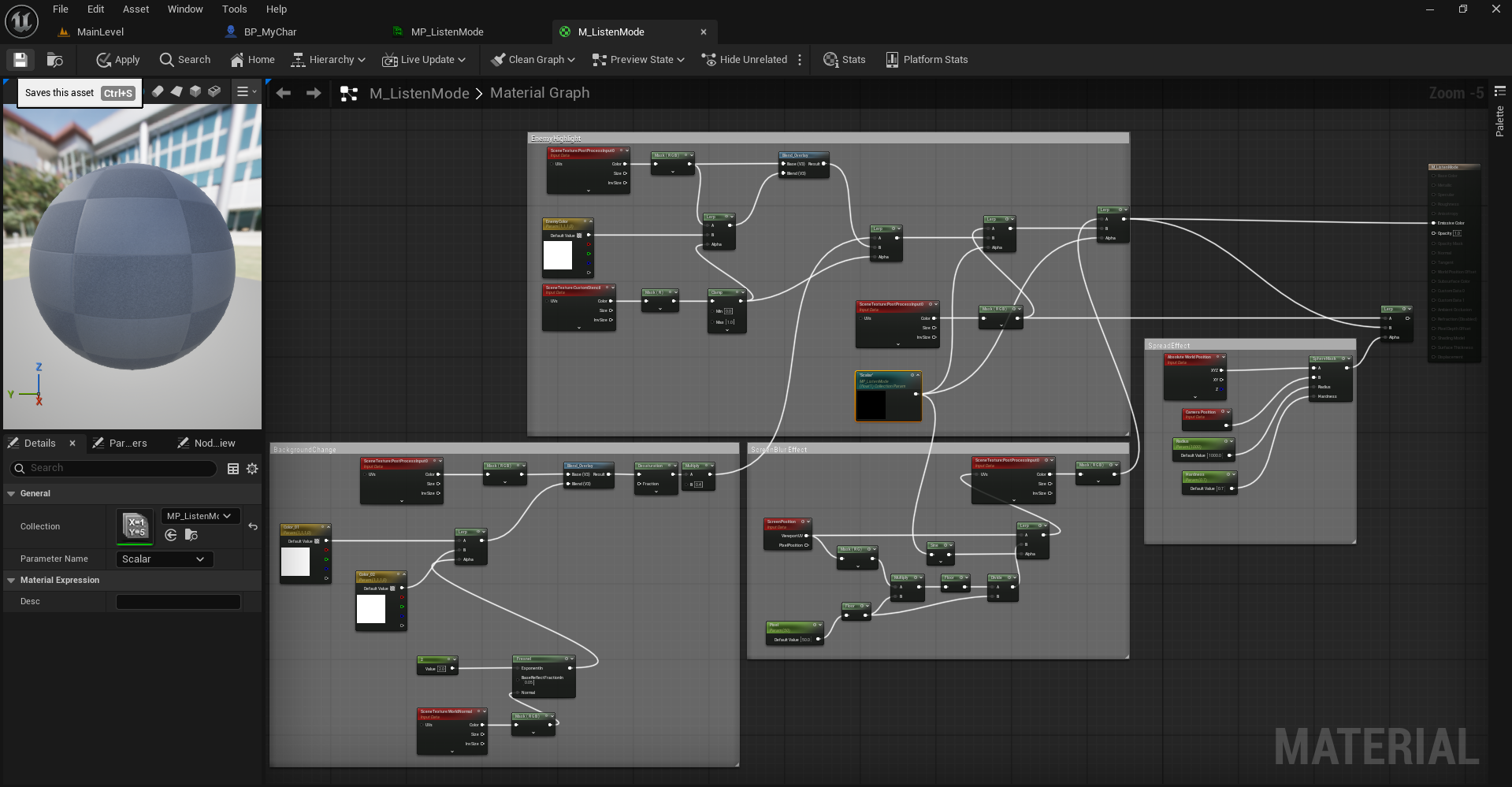Viewport: 1512px width, 787px height.
Task: Switch preview mesh to plane
Action: [x=176, y=91]
